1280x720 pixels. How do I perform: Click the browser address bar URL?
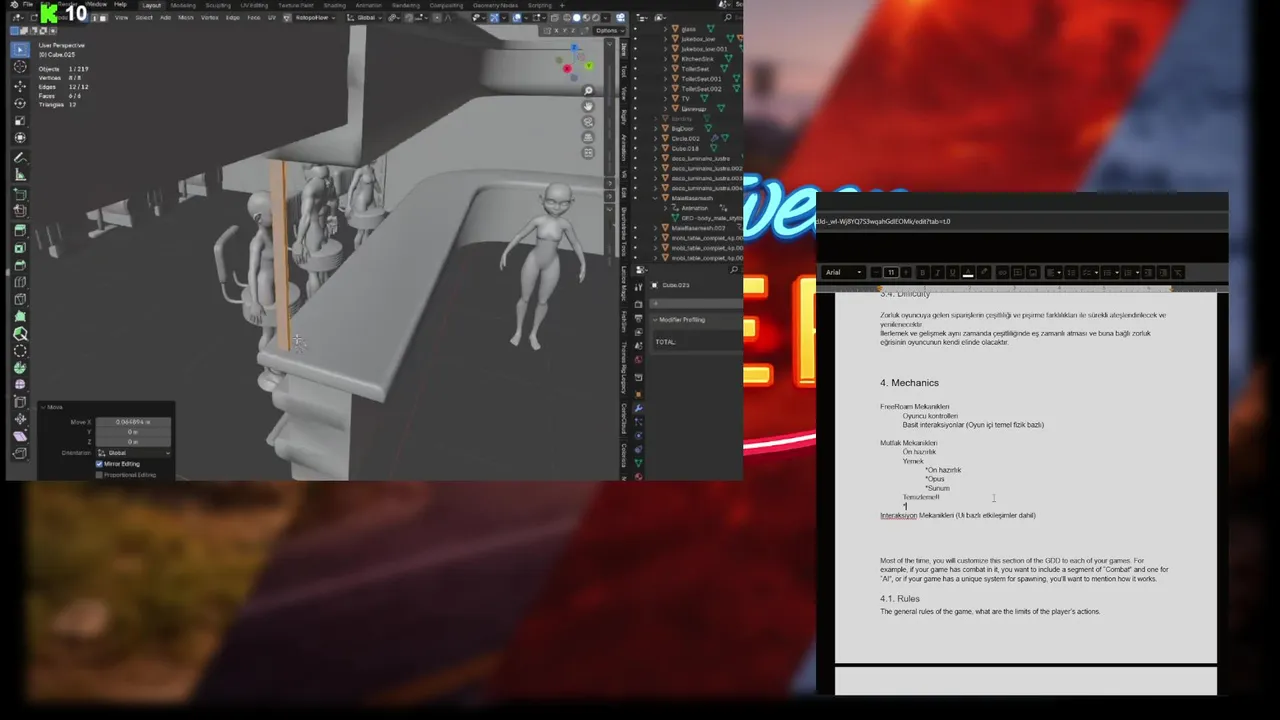883,221
